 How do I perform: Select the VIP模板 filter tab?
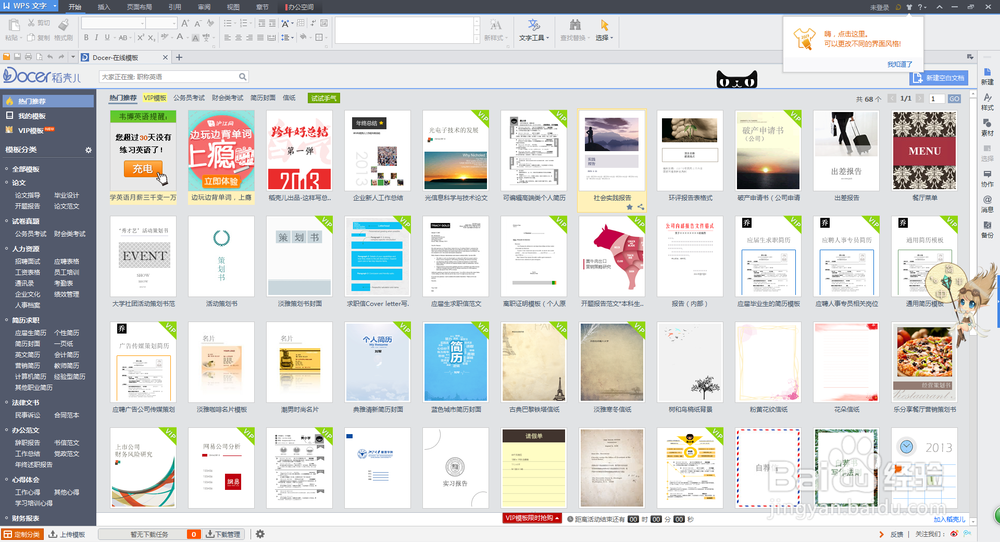[x=155, y=98]
